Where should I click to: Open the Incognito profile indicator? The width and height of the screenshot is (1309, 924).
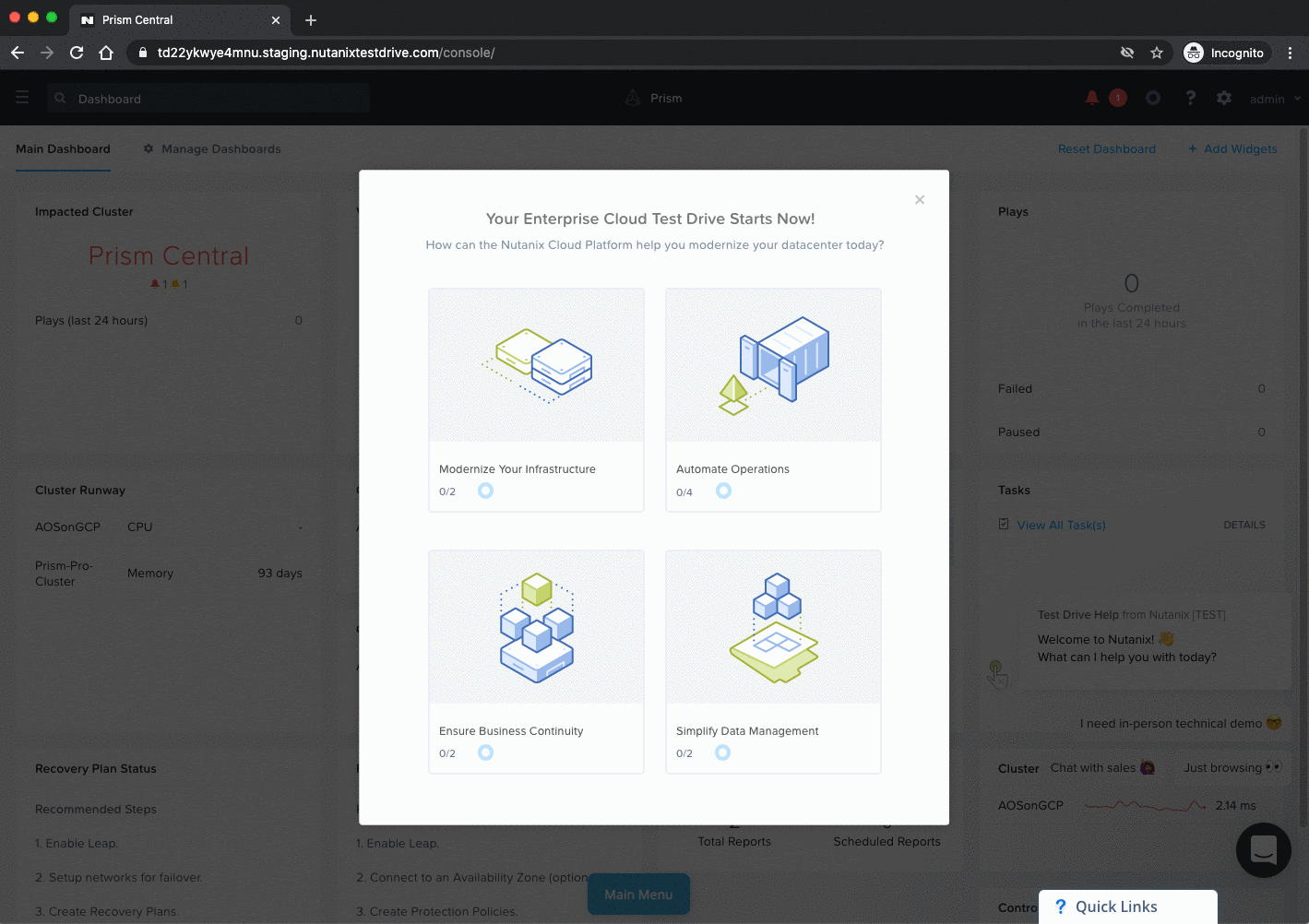point(1225,53)
